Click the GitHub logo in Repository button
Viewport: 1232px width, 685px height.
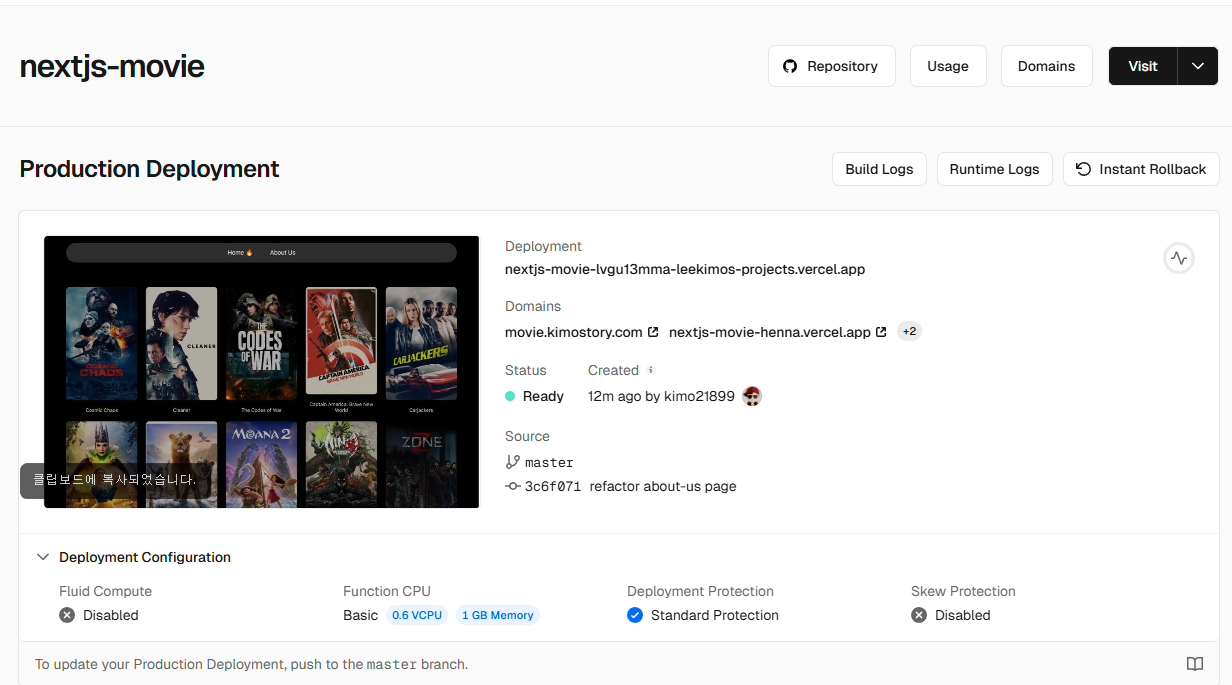(790, 66)
